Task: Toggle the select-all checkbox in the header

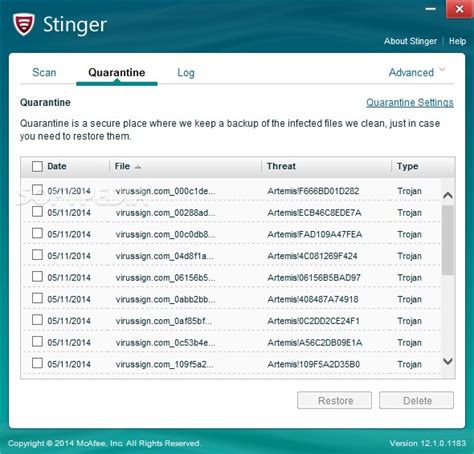Action: pos(37,166)
